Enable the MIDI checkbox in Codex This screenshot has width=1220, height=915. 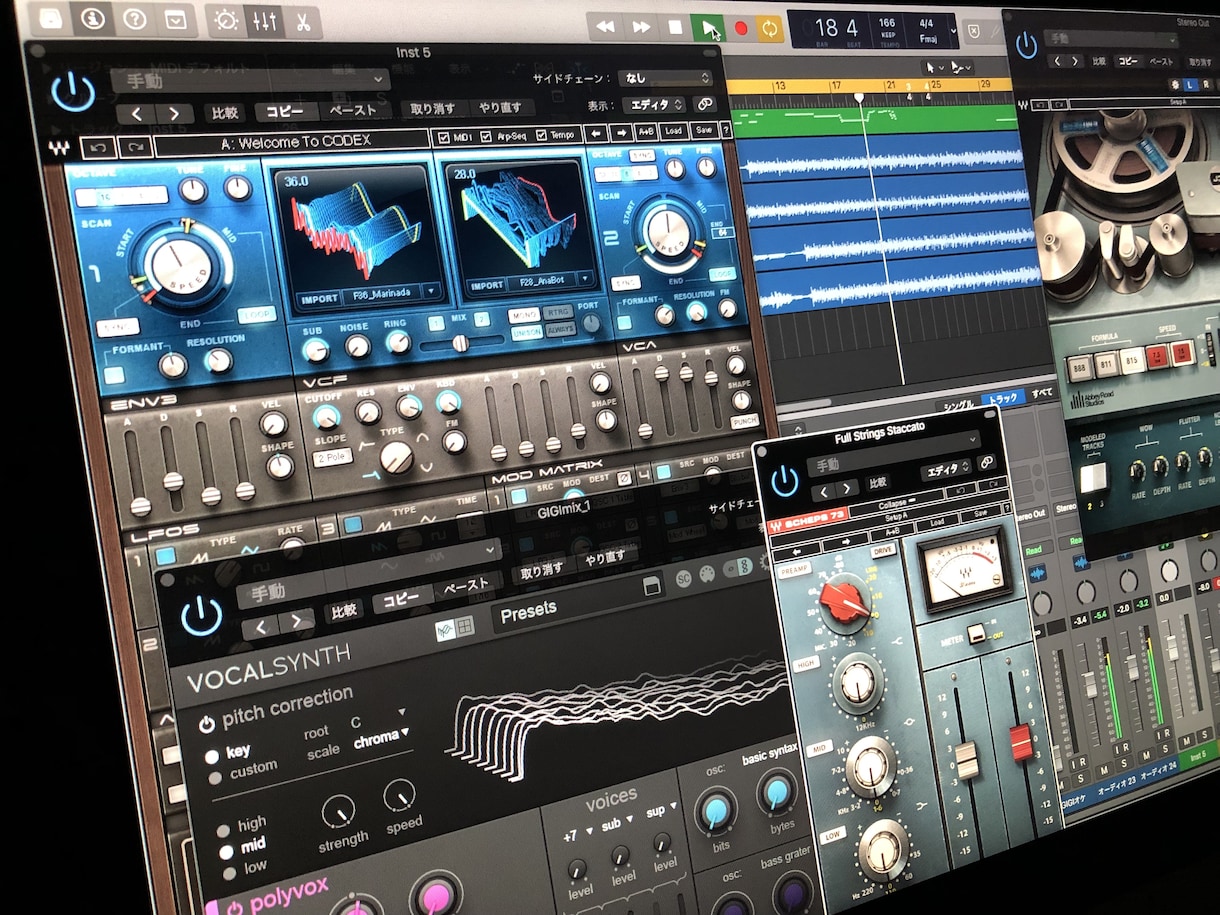[x=445, y=136]
